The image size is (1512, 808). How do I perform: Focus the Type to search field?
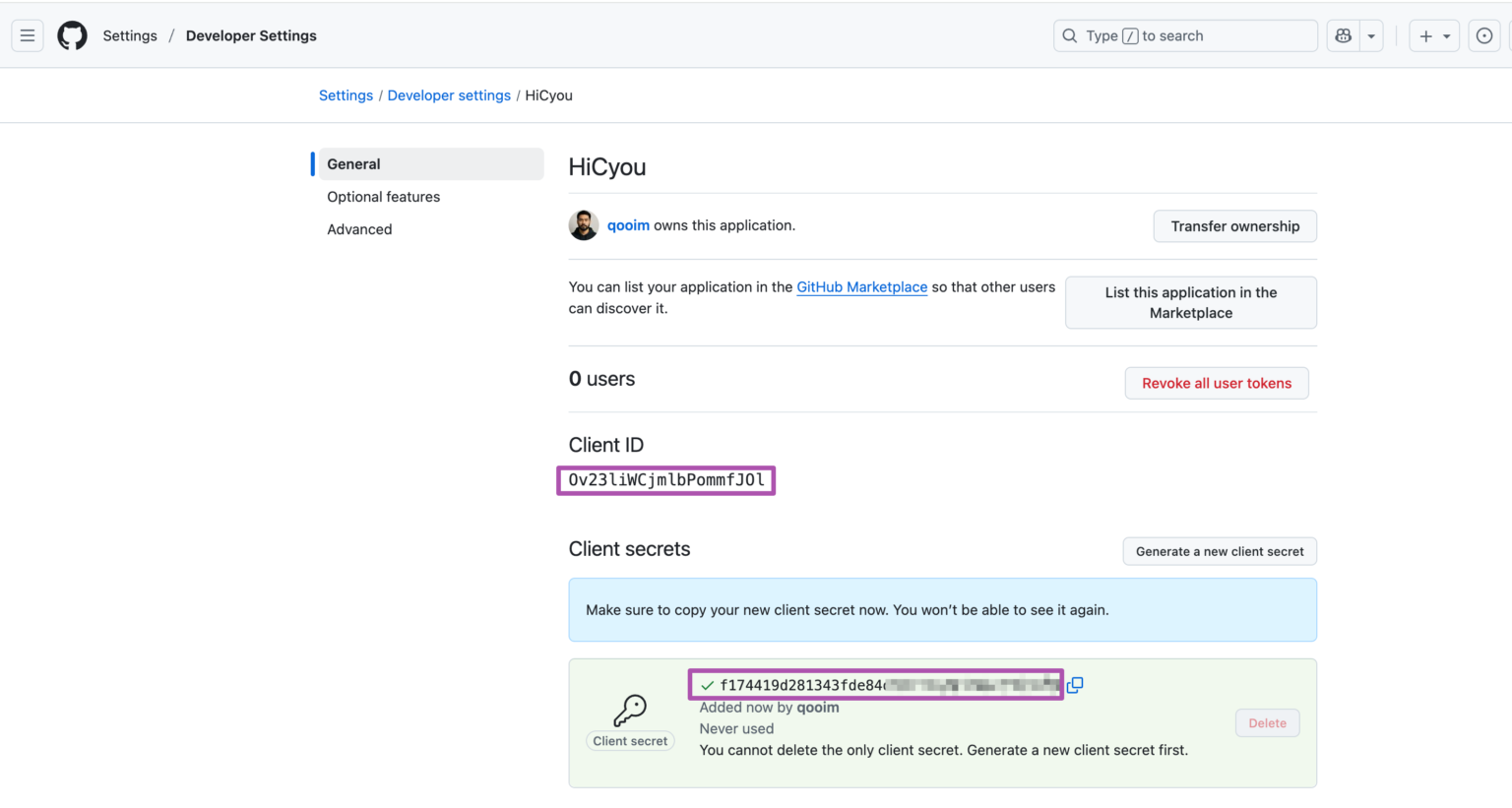click(1185, 36)
